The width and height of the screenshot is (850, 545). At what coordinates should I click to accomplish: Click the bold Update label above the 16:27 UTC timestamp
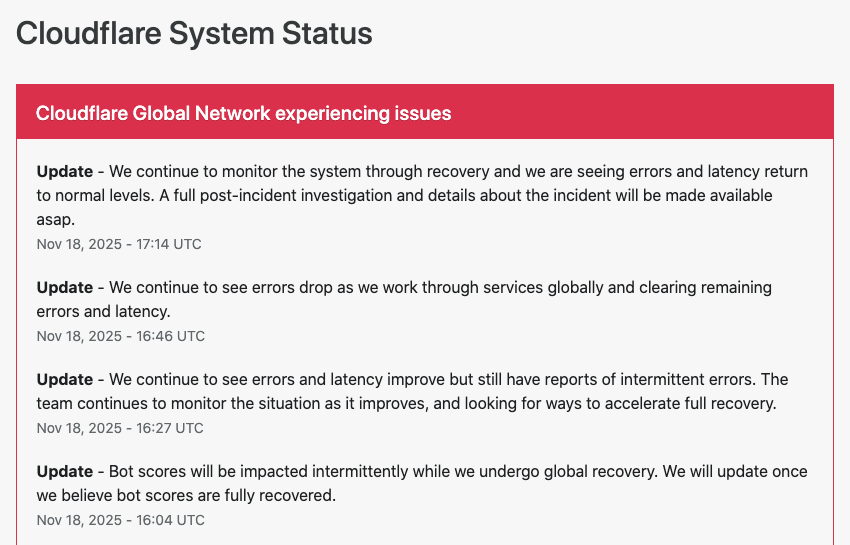tap(65, 379)
